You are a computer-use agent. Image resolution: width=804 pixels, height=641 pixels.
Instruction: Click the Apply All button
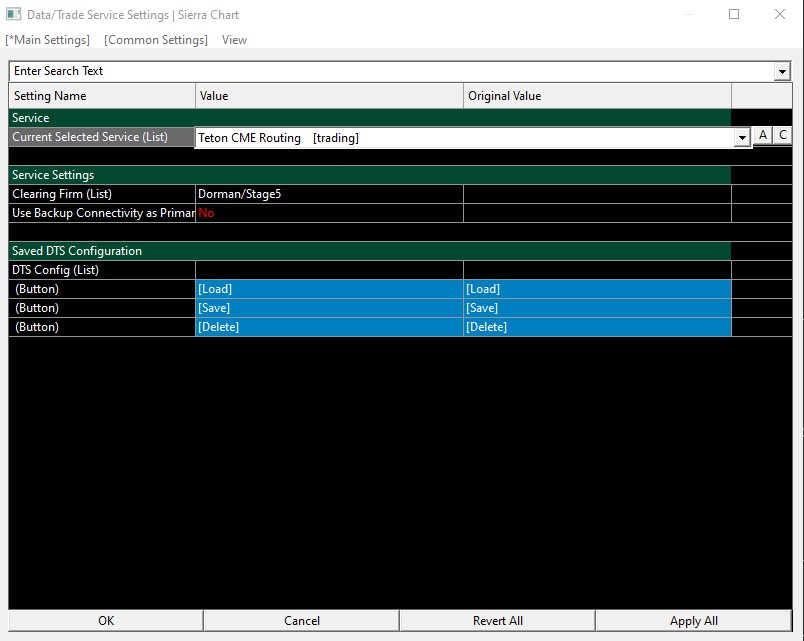click(x=693, y=621)
